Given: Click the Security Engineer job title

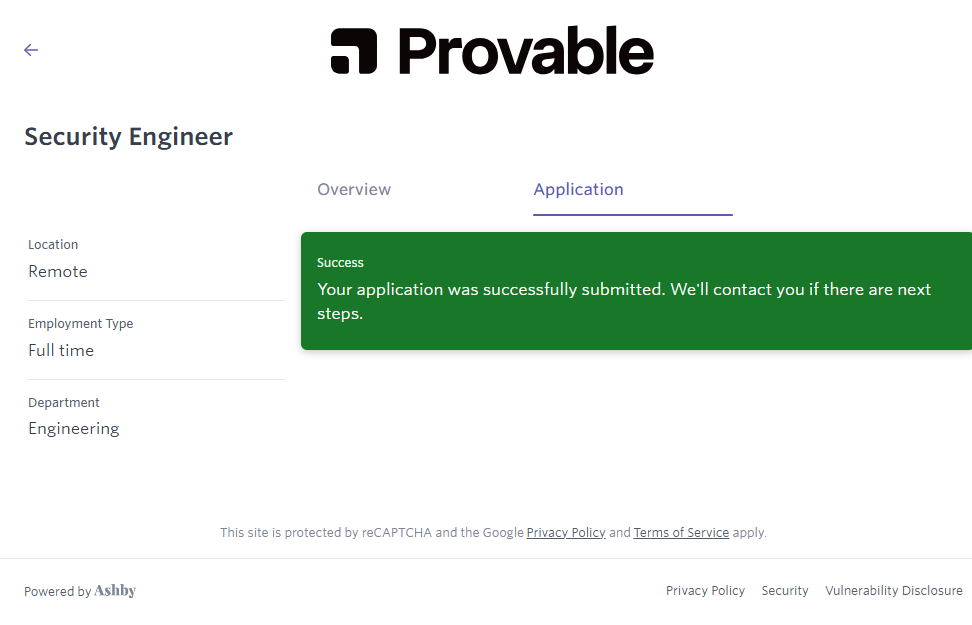Looking at the screenshot, I should click(128, 137).
